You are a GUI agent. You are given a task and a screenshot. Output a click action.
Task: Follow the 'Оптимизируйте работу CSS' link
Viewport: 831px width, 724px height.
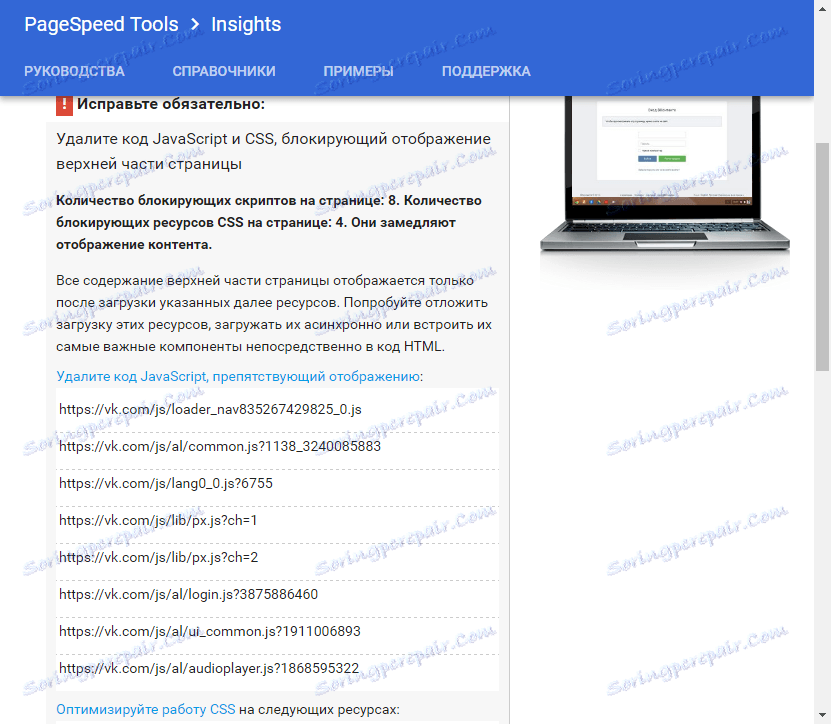point(146,709)
